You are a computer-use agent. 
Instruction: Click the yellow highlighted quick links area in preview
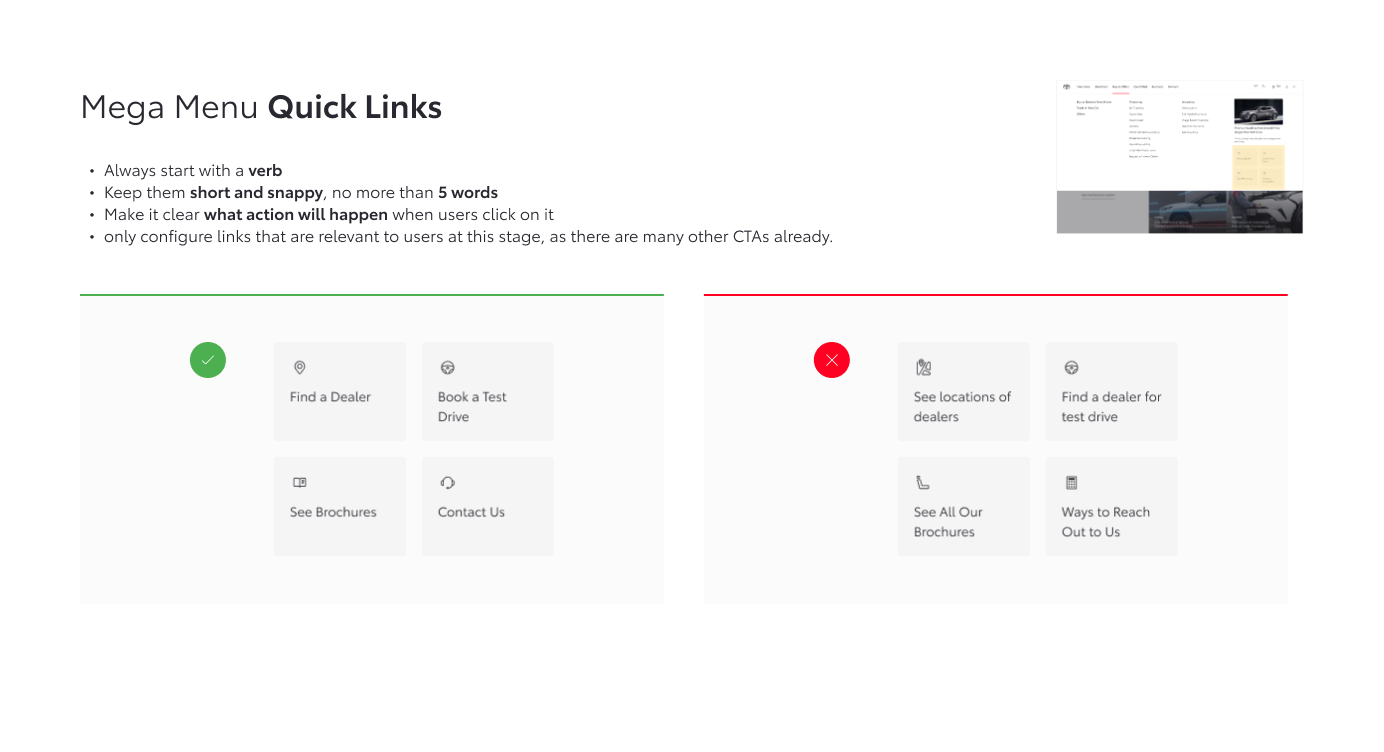(x=1258, y=166)
